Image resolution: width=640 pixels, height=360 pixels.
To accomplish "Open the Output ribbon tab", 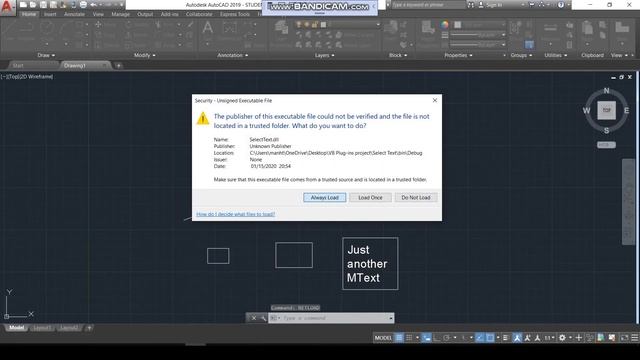I will pos(145,14).
